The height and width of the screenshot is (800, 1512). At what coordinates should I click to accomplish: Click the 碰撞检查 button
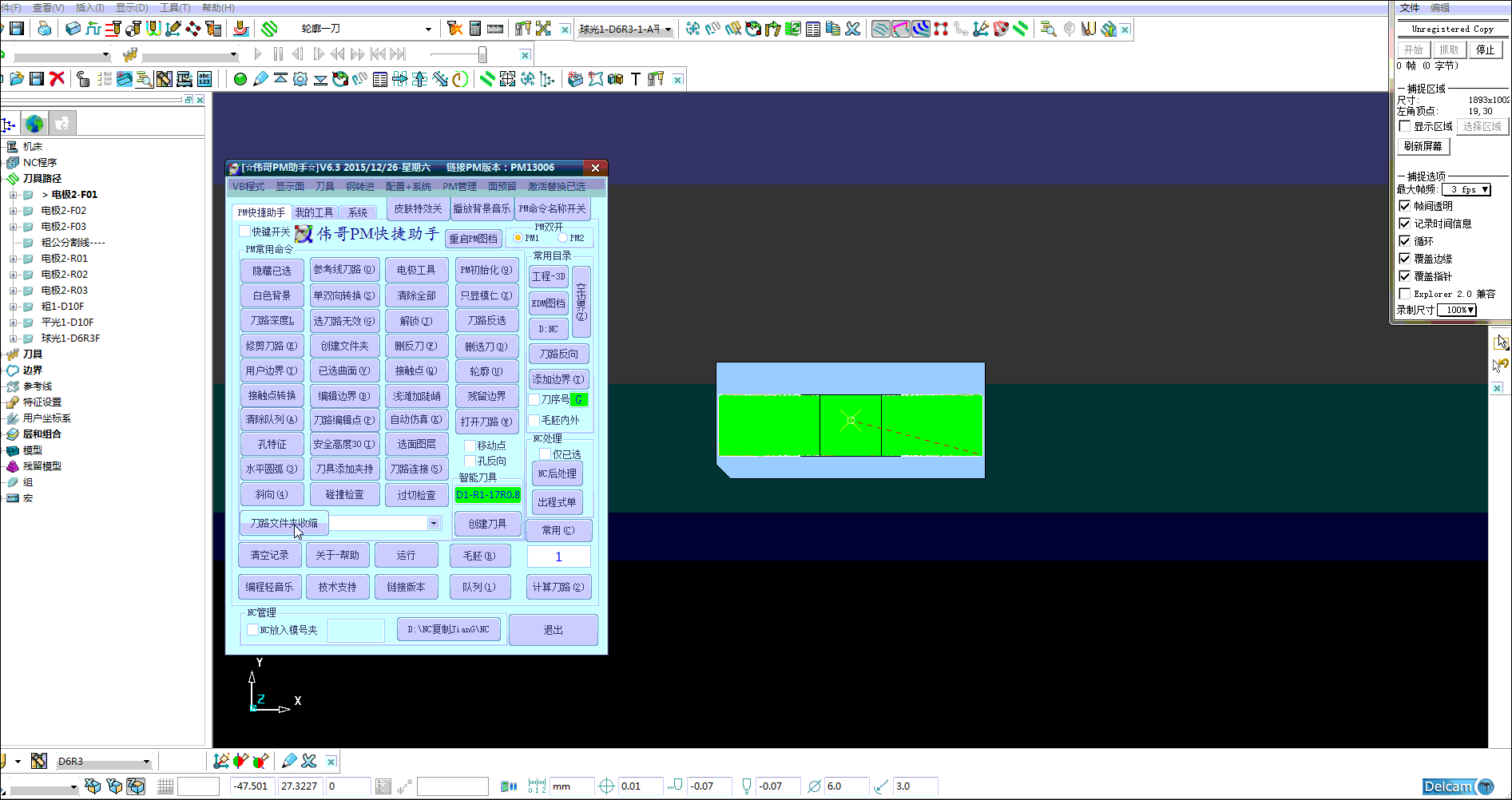tap(344, 495)
